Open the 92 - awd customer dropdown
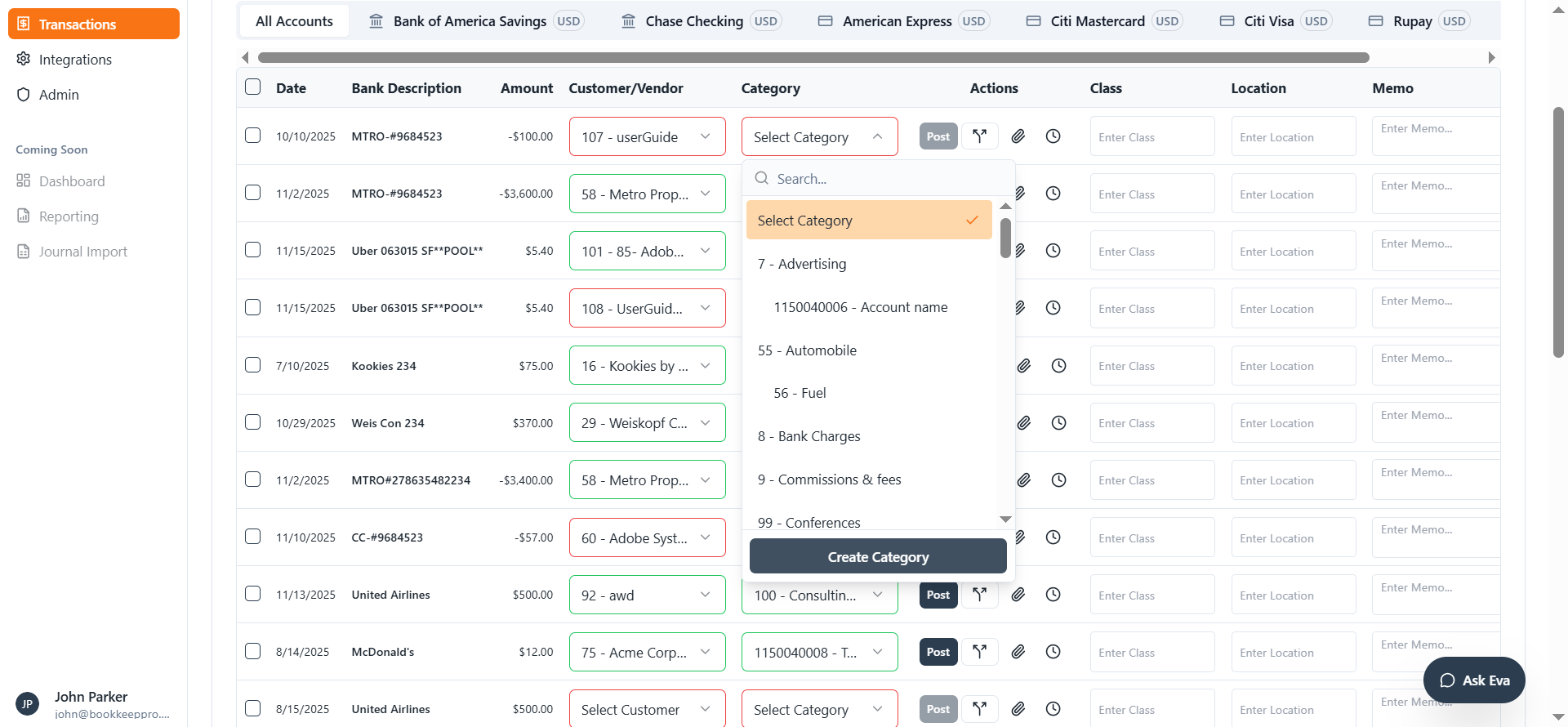The image size is (1568, 727). 647,595
